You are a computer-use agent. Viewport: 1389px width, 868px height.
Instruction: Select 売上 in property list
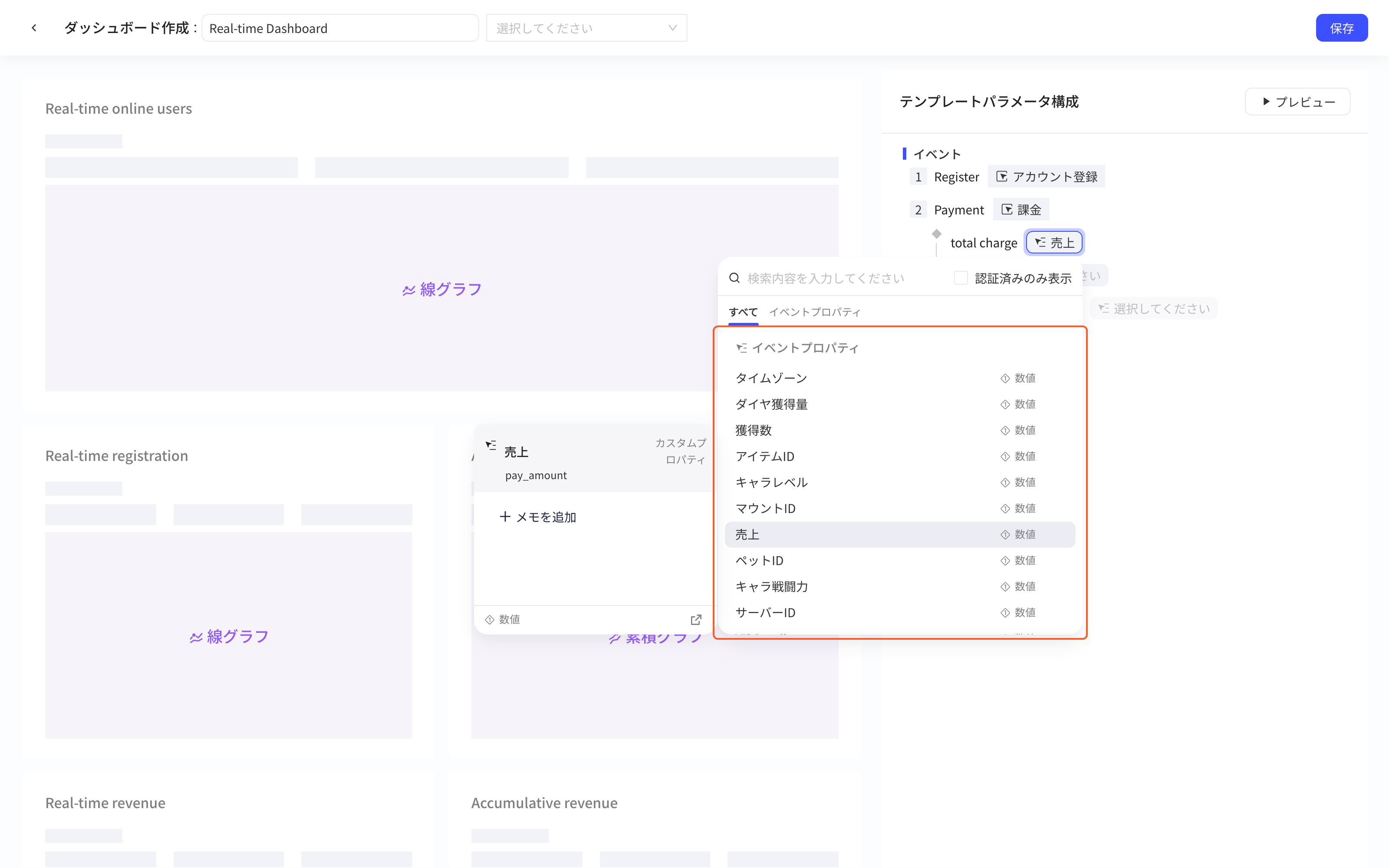click(899, 534)
